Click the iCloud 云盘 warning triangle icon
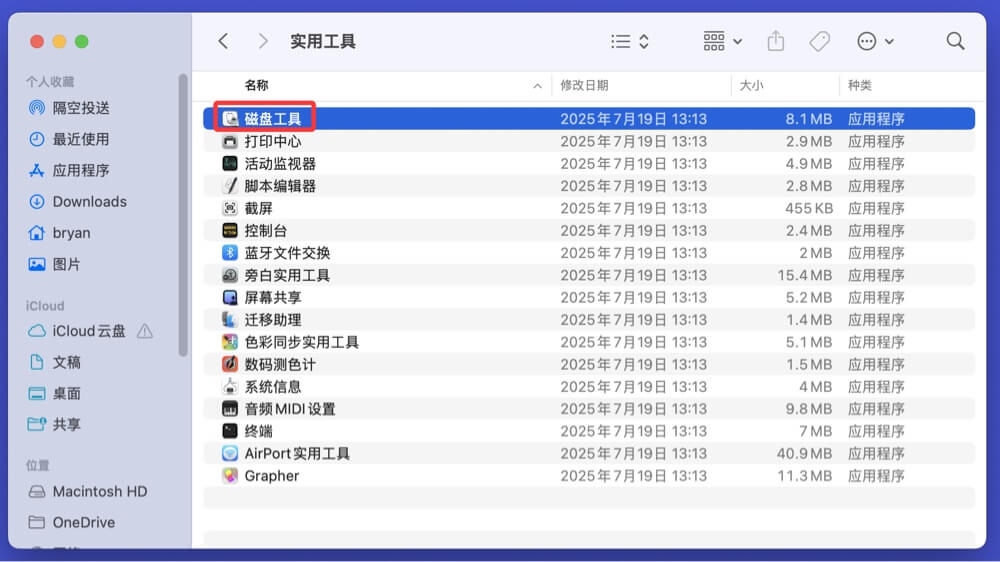1000x562 pixels. coord(145,331)
